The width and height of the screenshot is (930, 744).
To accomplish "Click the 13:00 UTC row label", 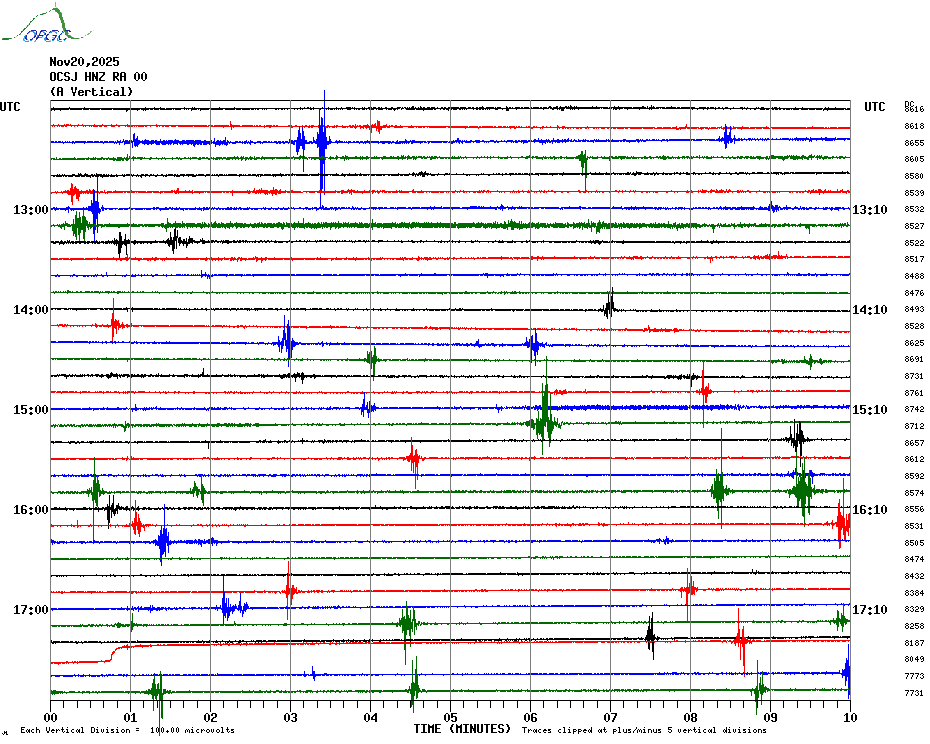I will [x=31, y=209].
